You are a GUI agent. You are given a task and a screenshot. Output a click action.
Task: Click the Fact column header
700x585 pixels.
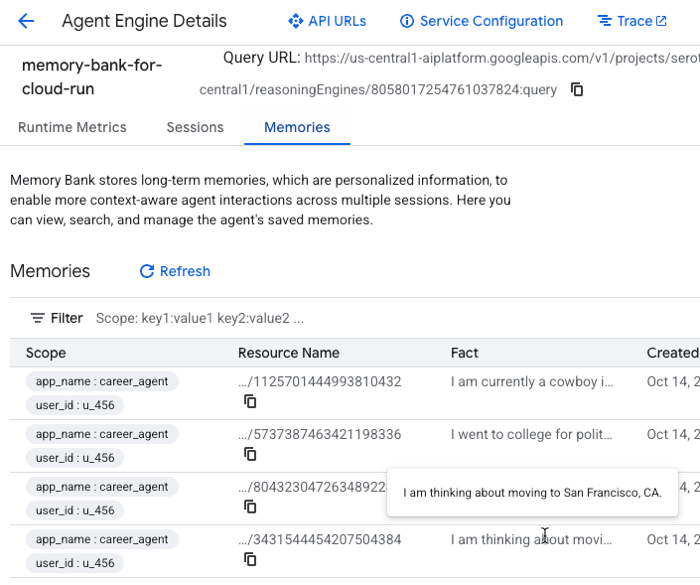pos(464,352)
